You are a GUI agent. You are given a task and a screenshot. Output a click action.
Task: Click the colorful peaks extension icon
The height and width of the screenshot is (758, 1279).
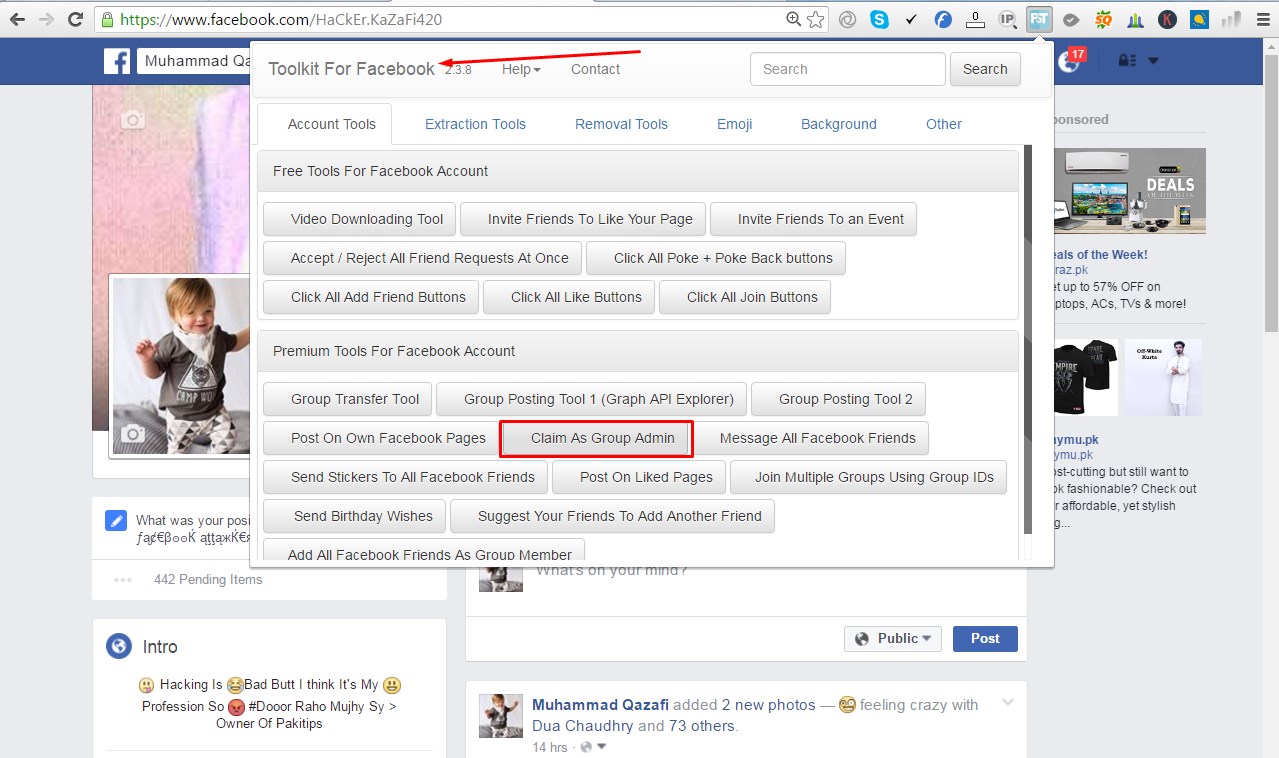coord(1135,19)
